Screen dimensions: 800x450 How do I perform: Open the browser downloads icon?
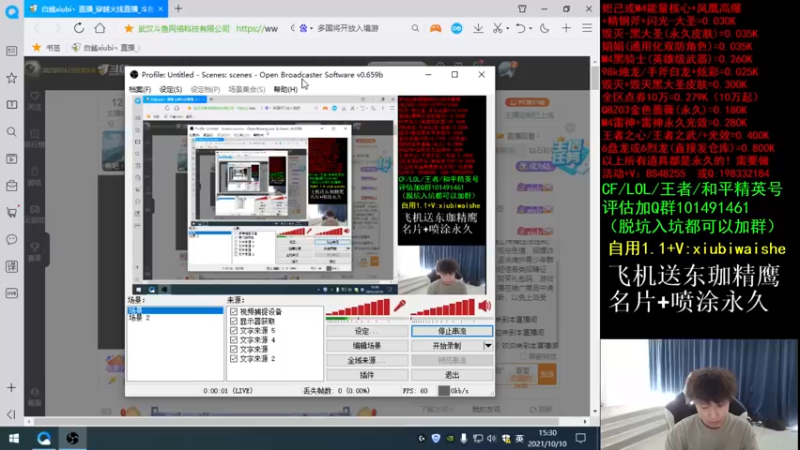point(478,29)
